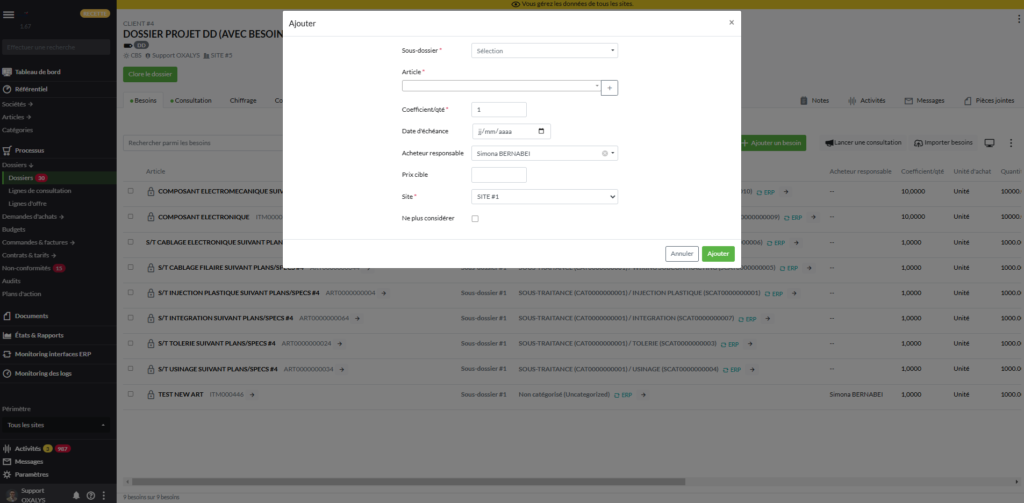Click the hamburger menu icon in the sidebar
This screenshot has width=1024, height=503.
(9, 14)
